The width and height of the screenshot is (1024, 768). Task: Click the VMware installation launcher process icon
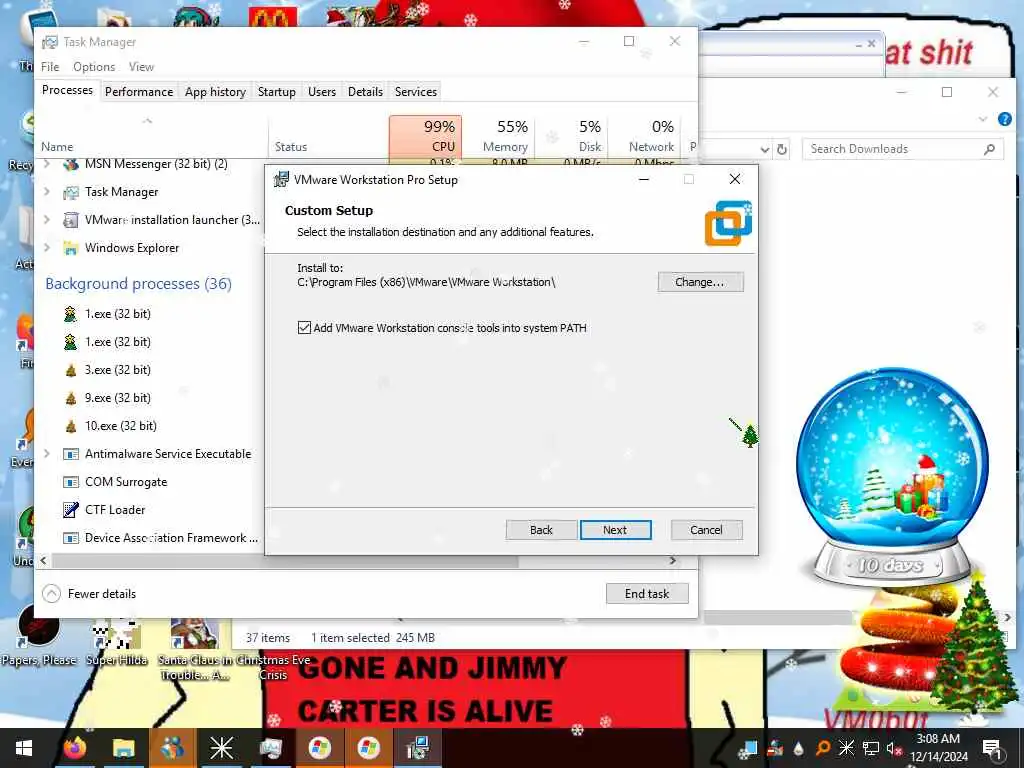71,220
